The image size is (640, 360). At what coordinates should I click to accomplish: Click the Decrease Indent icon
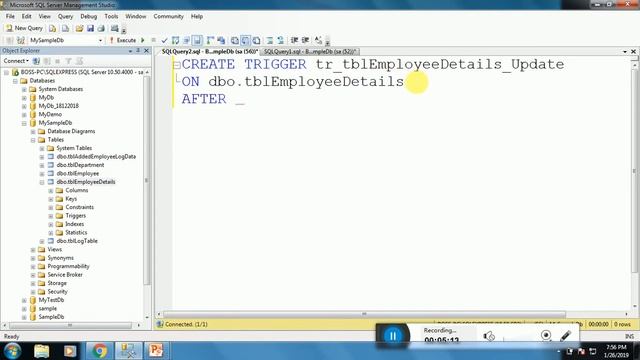(294, 40)
